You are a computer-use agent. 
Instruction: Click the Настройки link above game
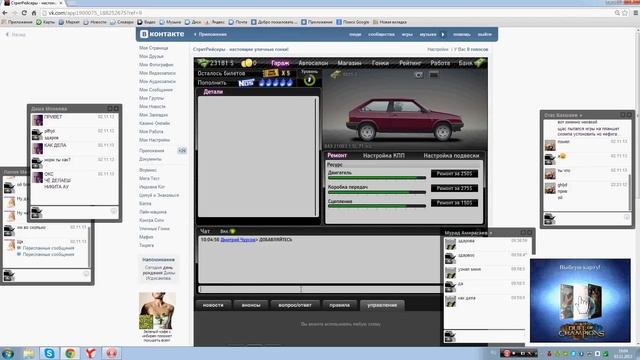tap(438, 49)
